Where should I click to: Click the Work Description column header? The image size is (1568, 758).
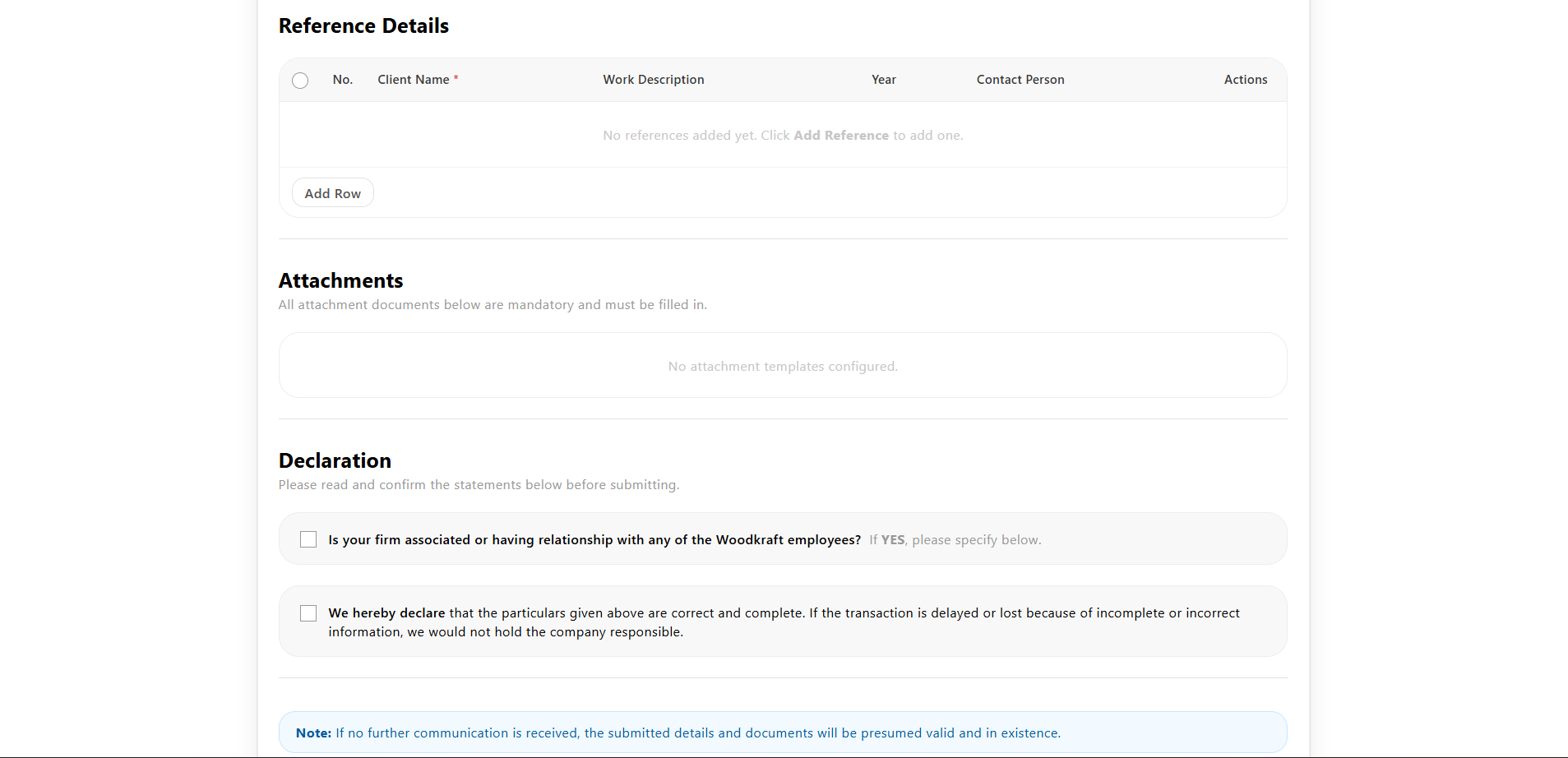click(x=654, y=80)
